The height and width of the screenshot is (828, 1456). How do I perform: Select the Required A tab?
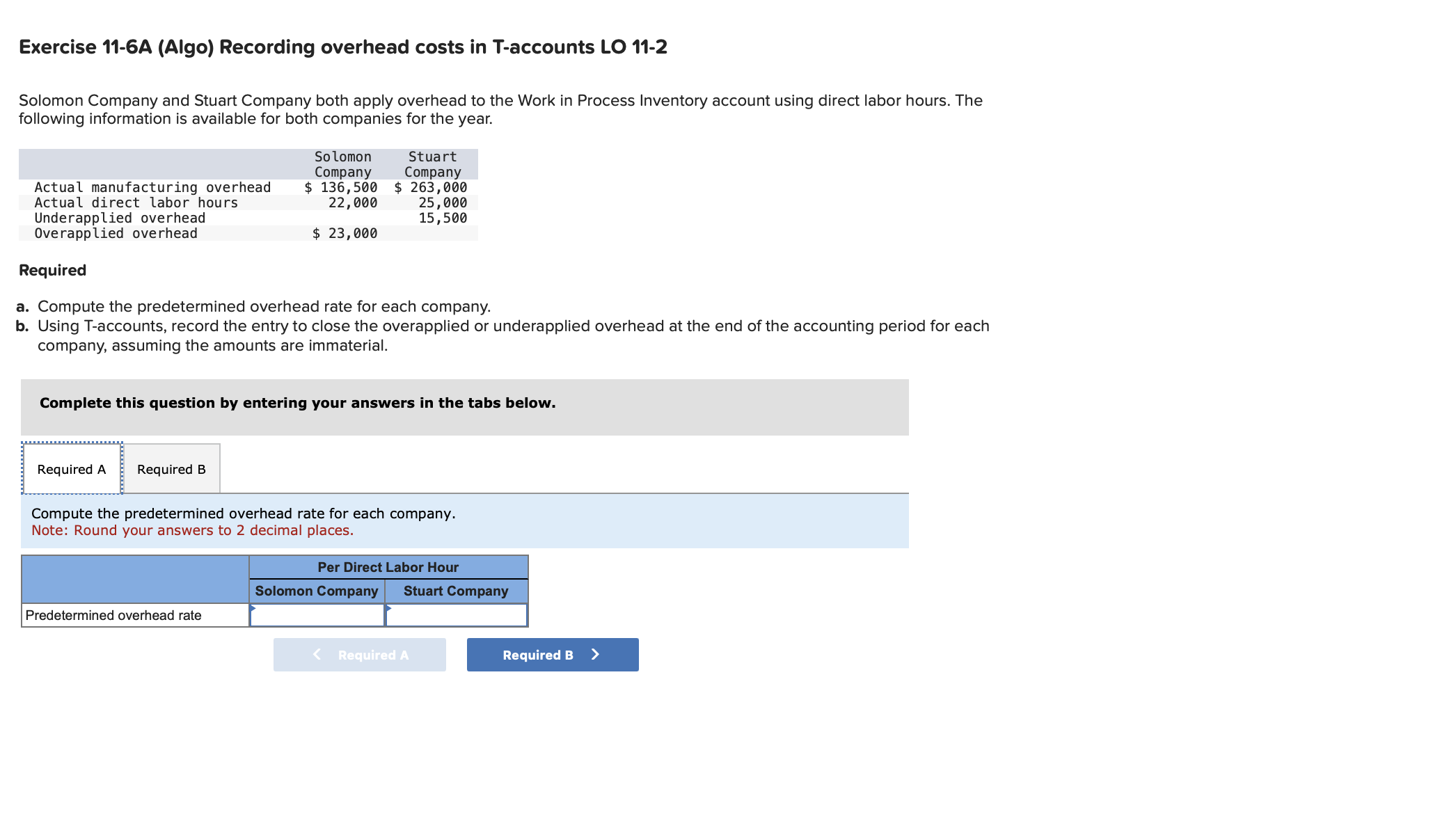tap(71, 468)
